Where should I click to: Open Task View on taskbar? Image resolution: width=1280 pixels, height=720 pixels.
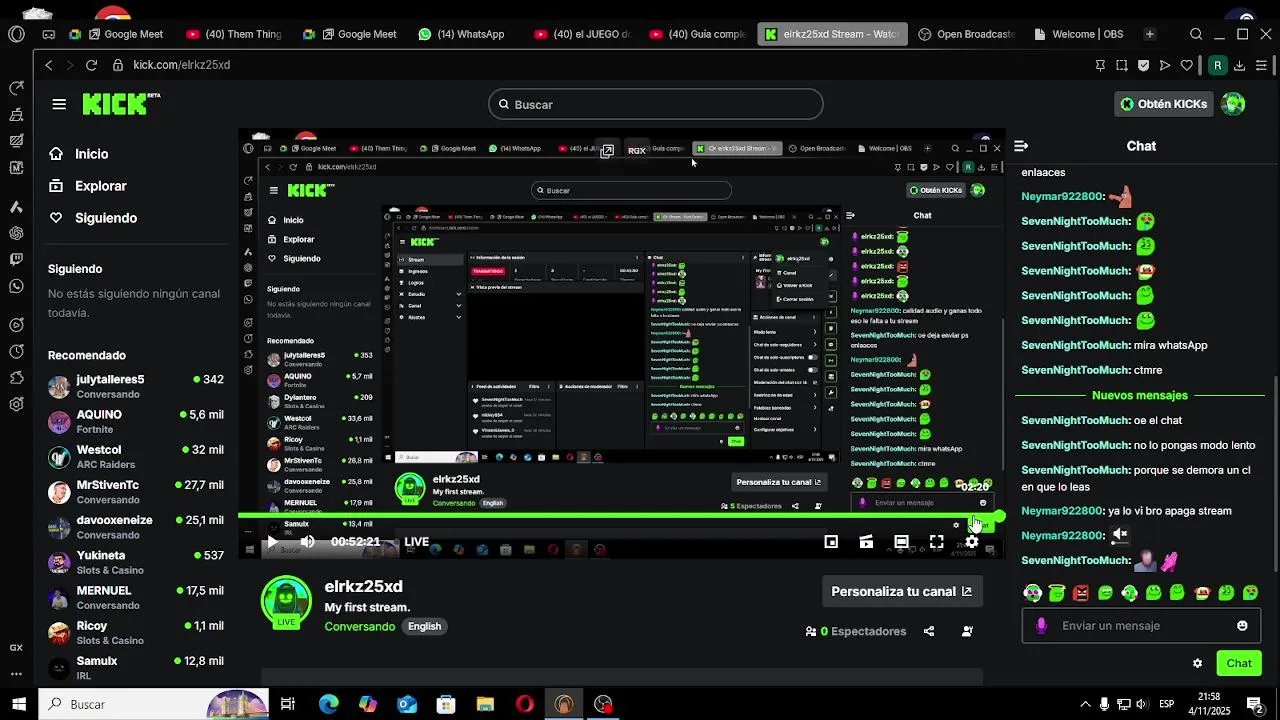tap(288, 704)
